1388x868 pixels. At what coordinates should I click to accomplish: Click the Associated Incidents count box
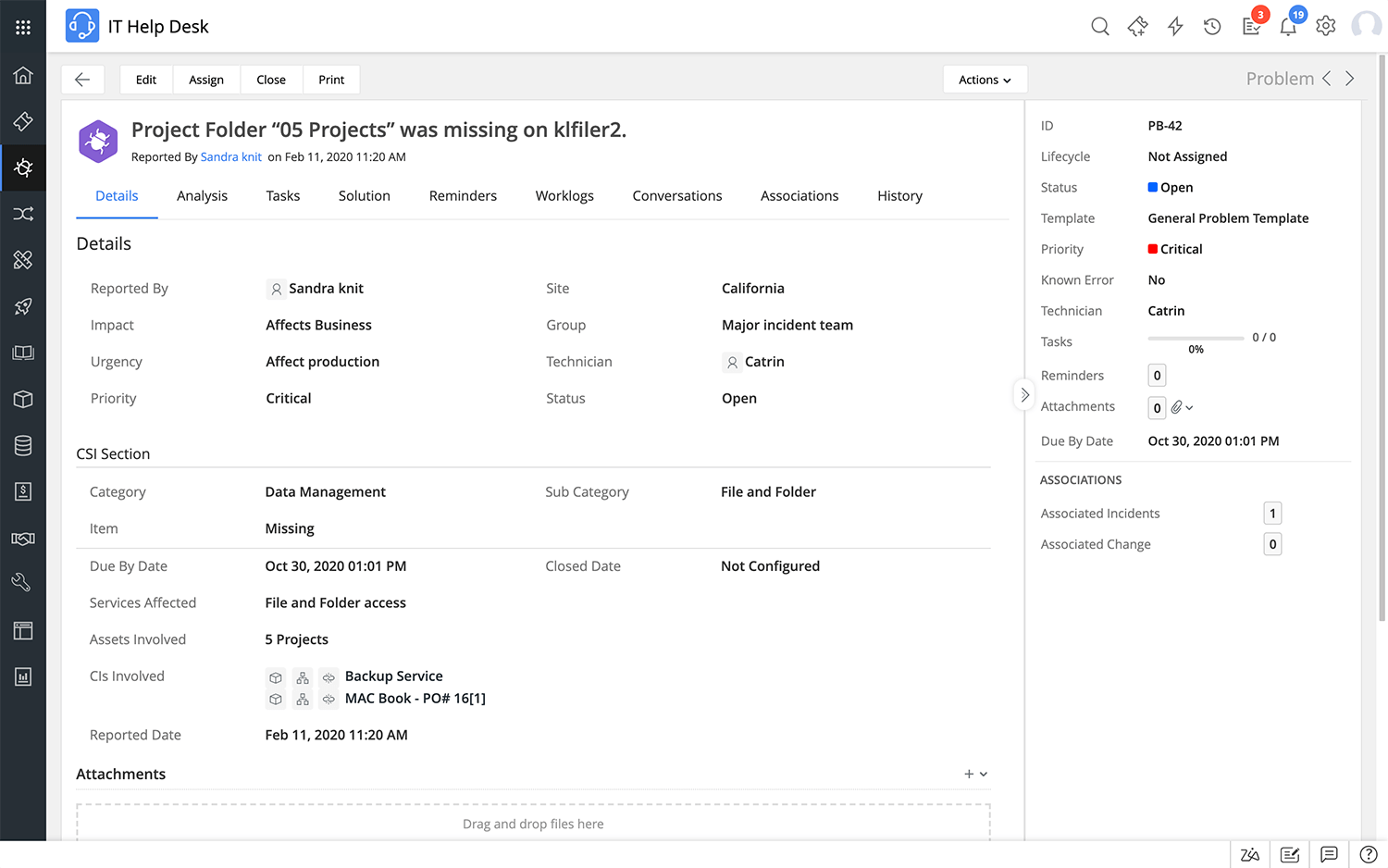[1272, 513]
